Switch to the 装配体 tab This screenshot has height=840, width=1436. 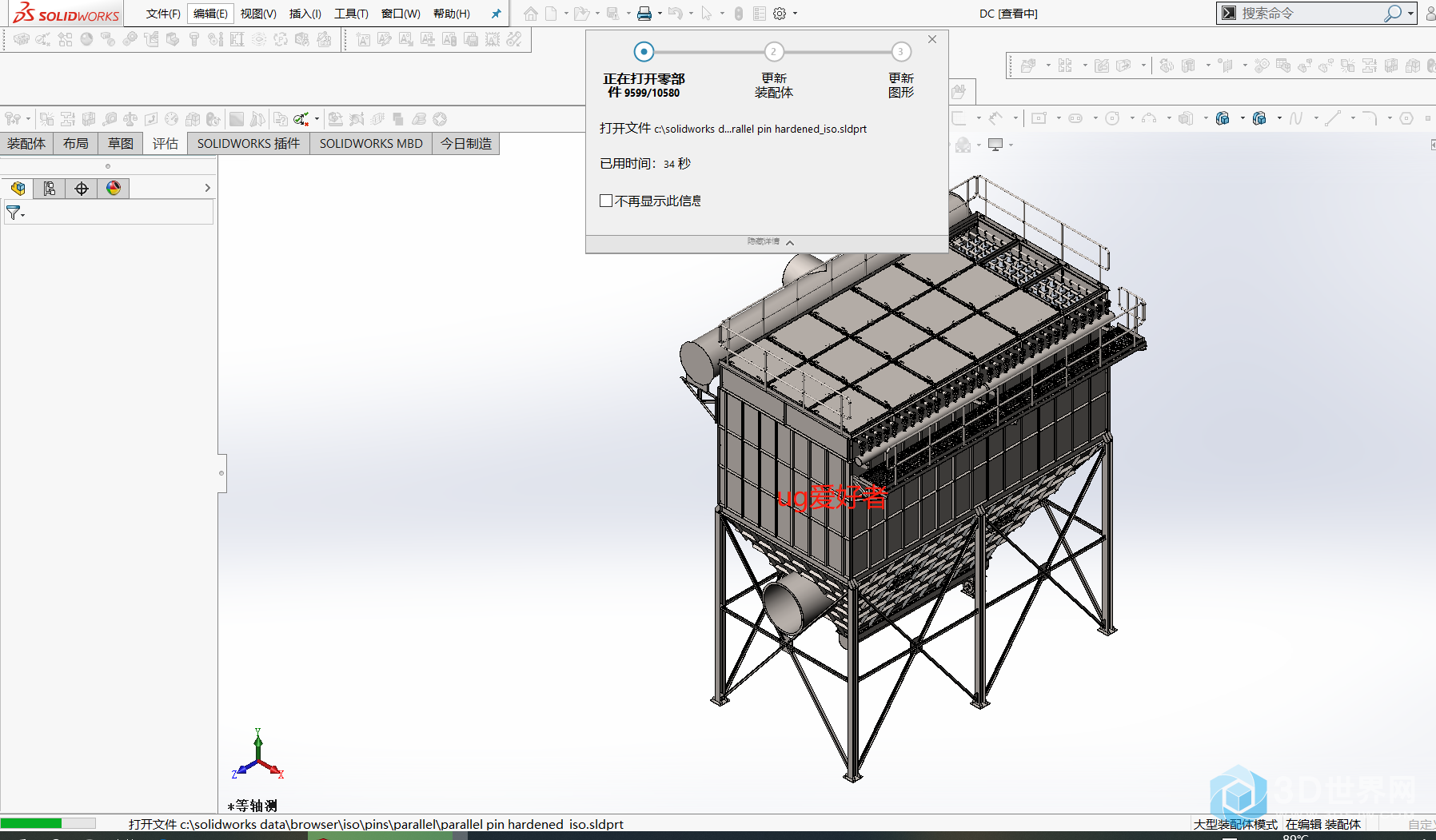pyautogui.click(x=26, y=144)
